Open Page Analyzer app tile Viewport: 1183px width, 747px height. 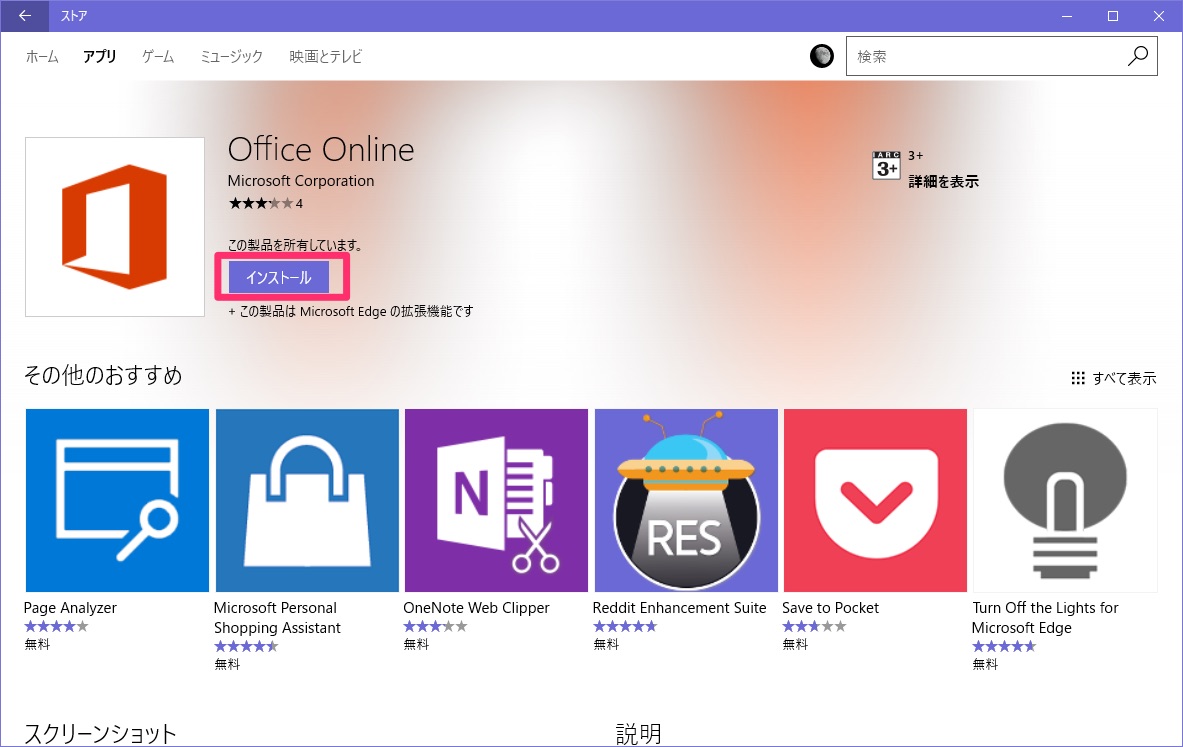117,500
